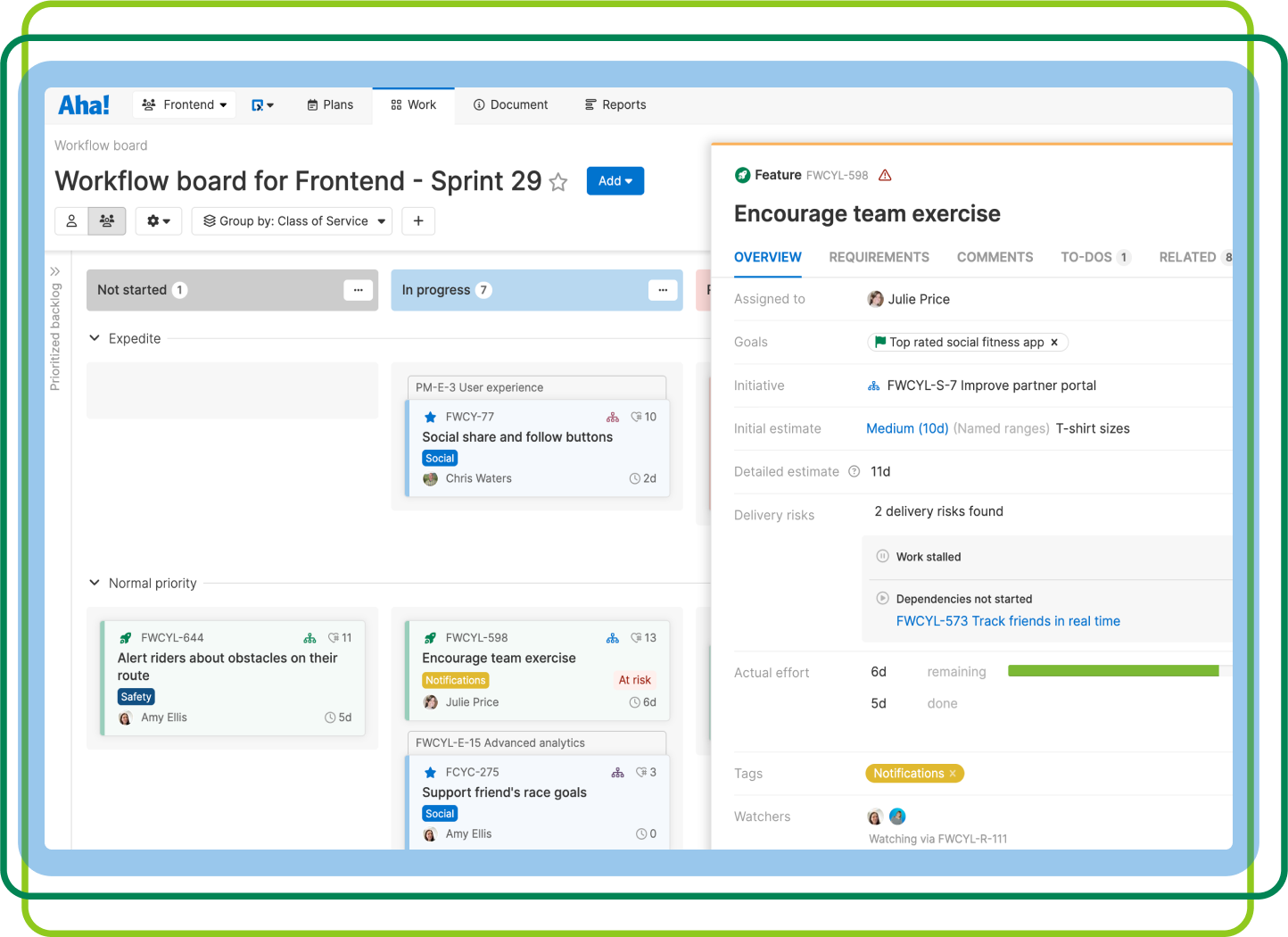Open the board settings gear menu
Screen dimensions: 1288x937
point(159,221)
